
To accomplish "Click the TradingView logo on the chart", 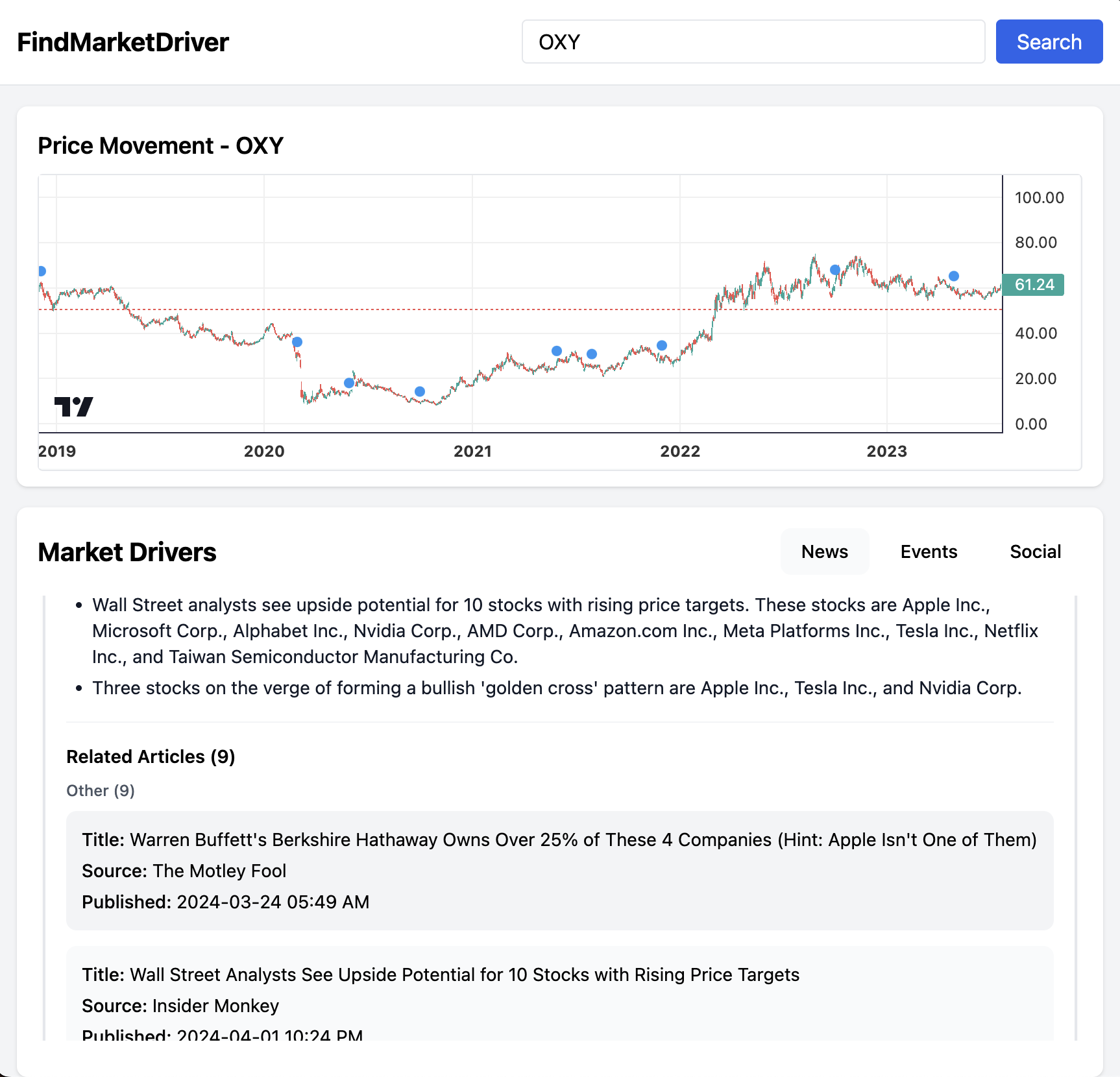I will click(73, 407).
